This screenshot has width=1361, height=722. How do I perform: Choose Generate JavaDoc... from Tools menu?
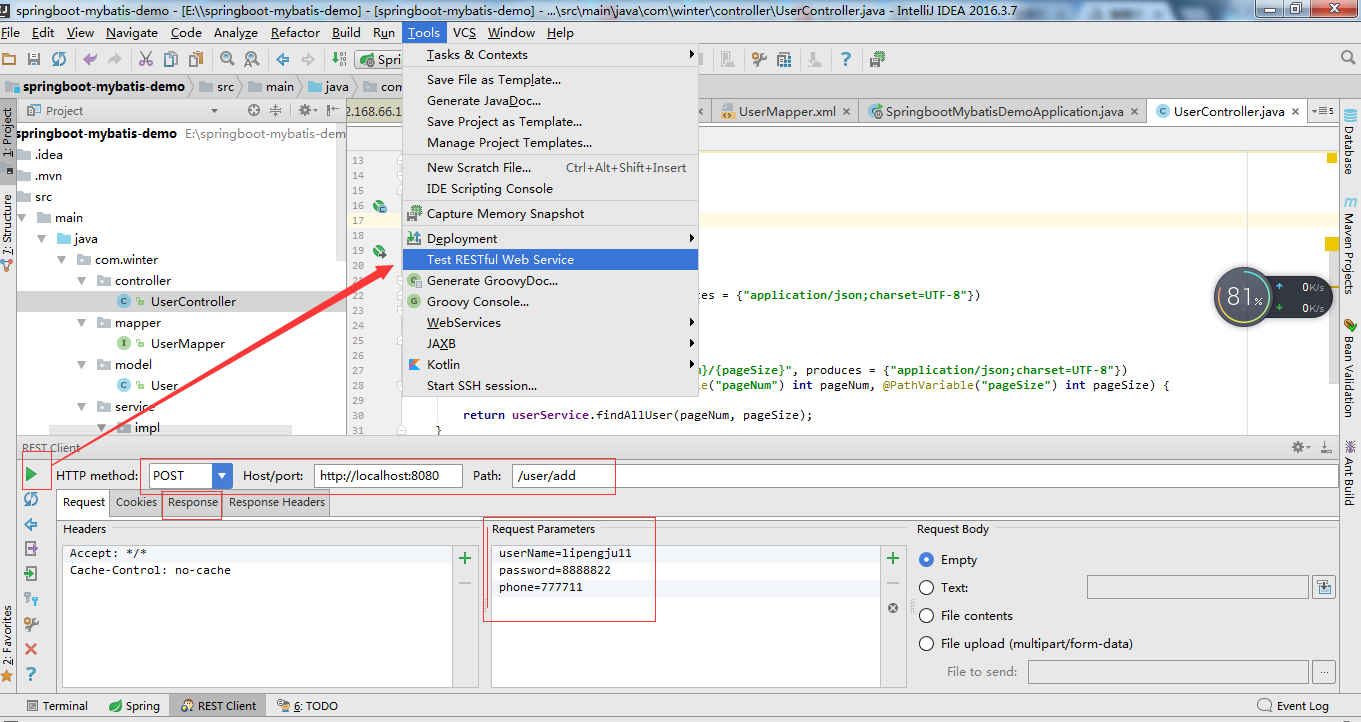click(549, 101)
